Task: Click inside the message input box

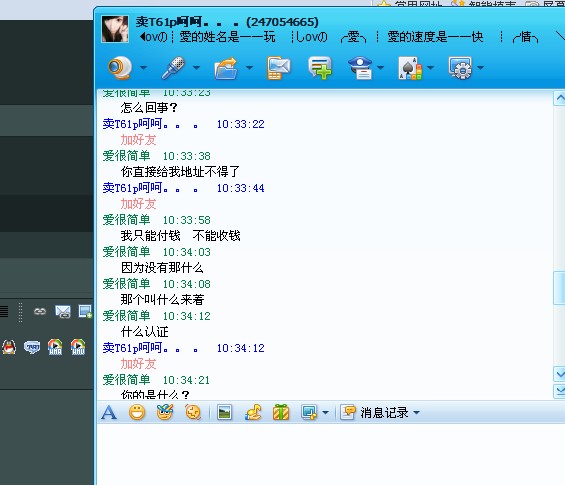Action: tap(330, 454)
